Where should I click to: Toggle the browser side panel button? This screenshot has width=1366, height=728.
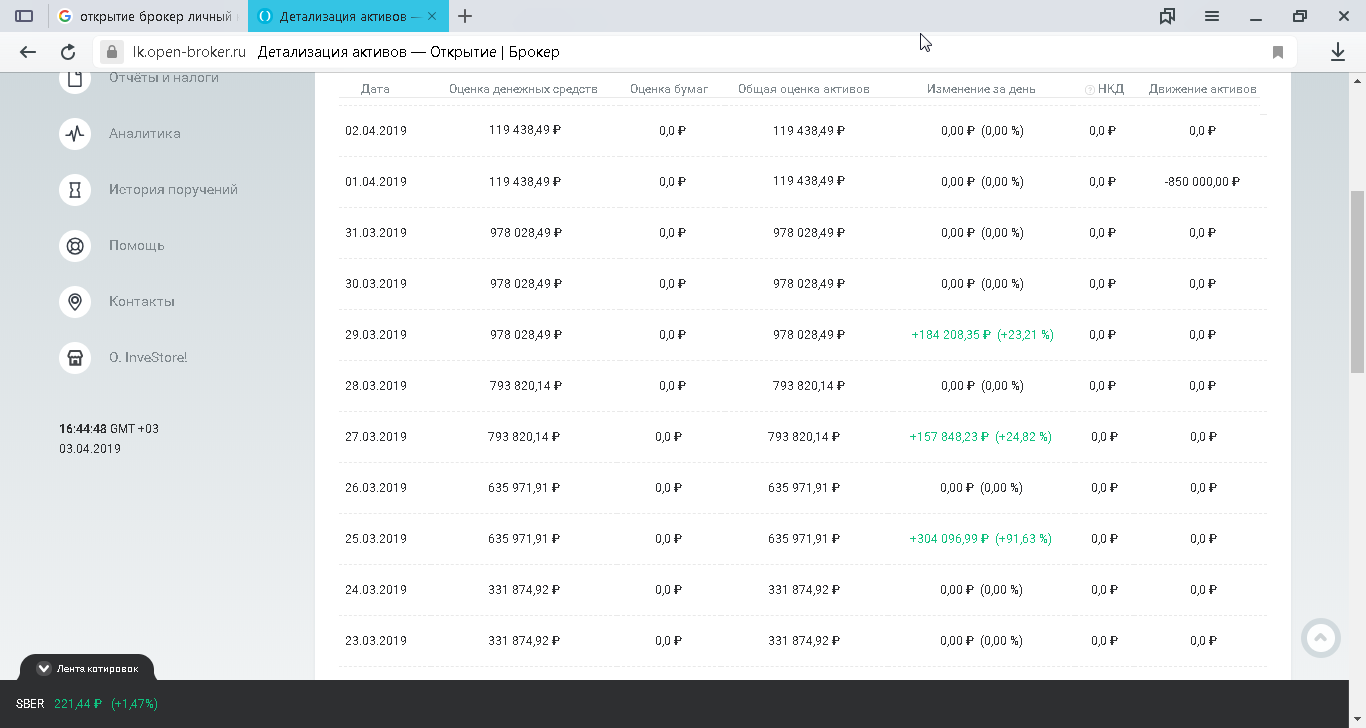24,16
